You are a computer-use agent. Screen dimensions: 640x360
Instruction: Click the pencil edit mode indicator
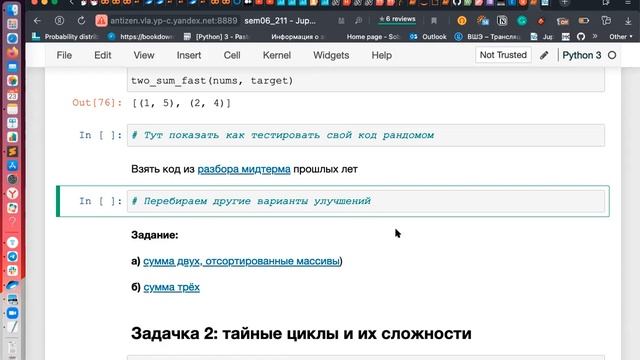pos(544,55)
